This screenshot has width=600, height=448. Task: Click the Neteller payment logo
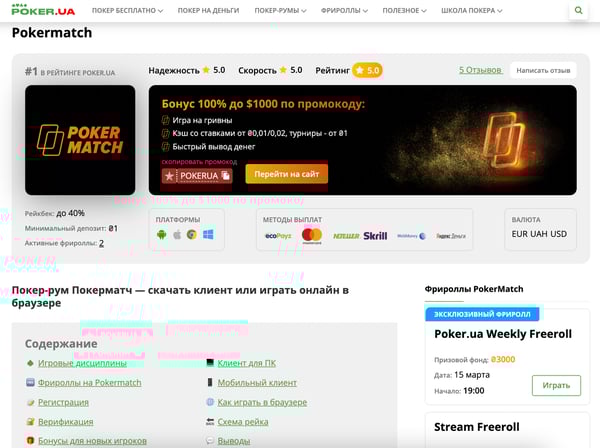(346, 236)
